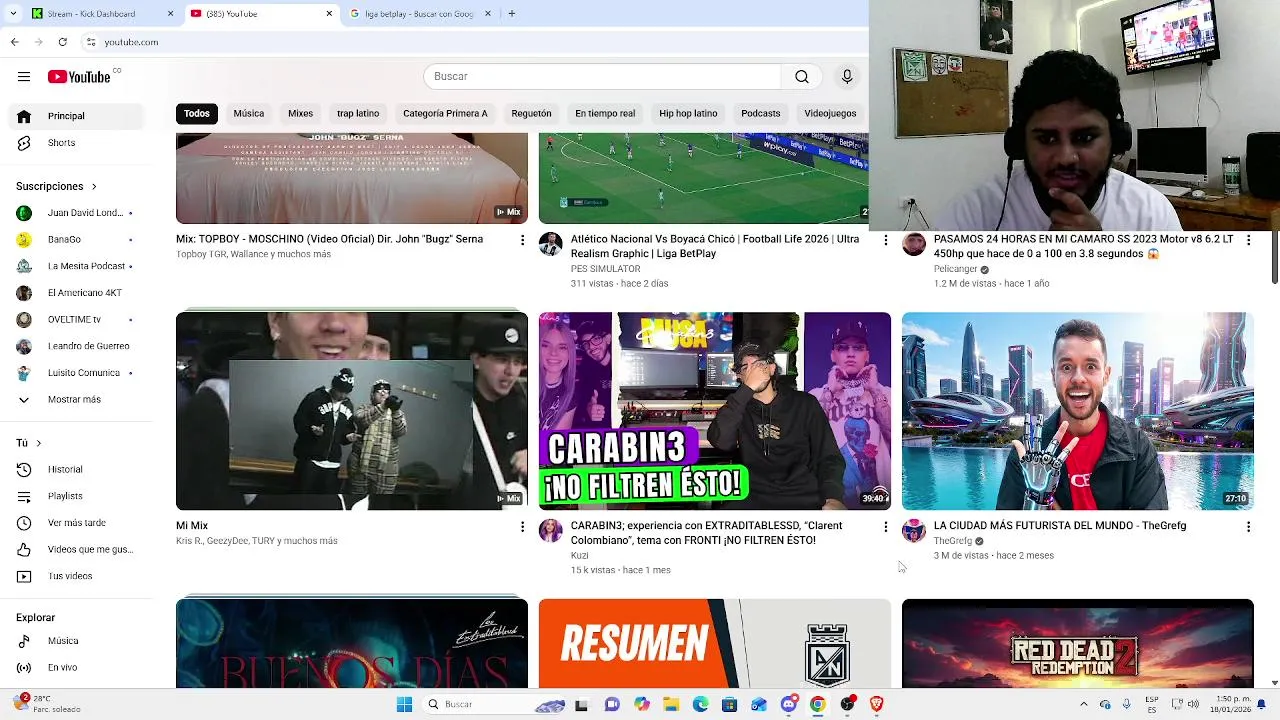Open the LA CIUDAD MÁS FUTURISTA thumbnail
Screen dimensions: 1280x720
click(x=1078, y=411)
